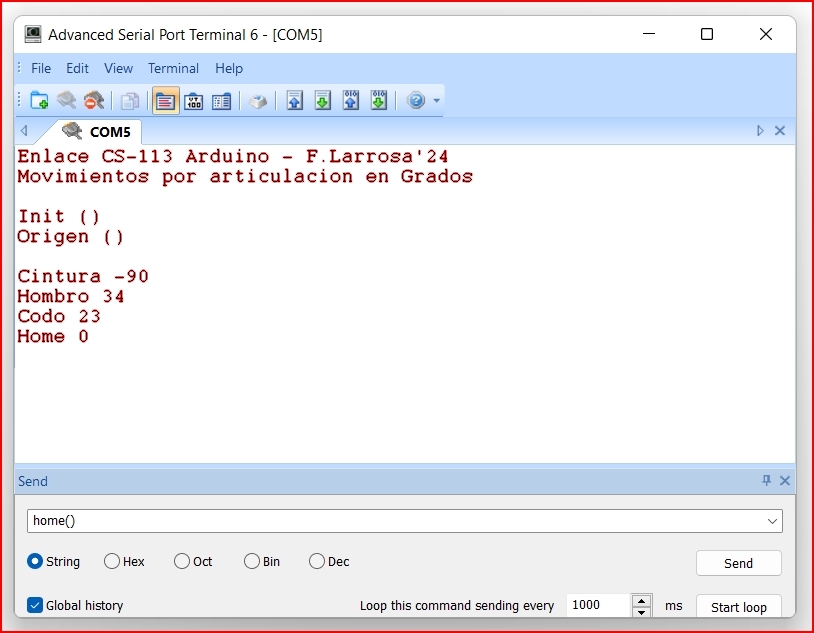Select the String radio button

(x=35, y=561)
